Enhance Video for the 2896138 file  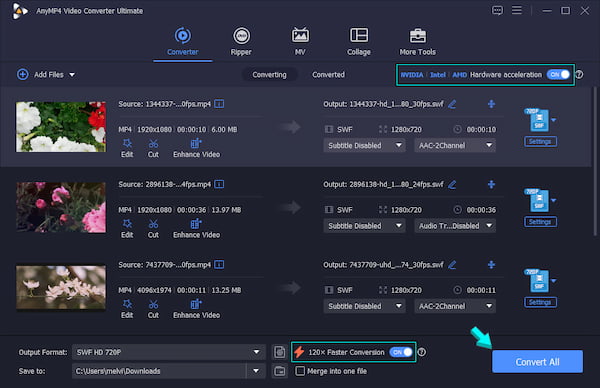[196, 229]
